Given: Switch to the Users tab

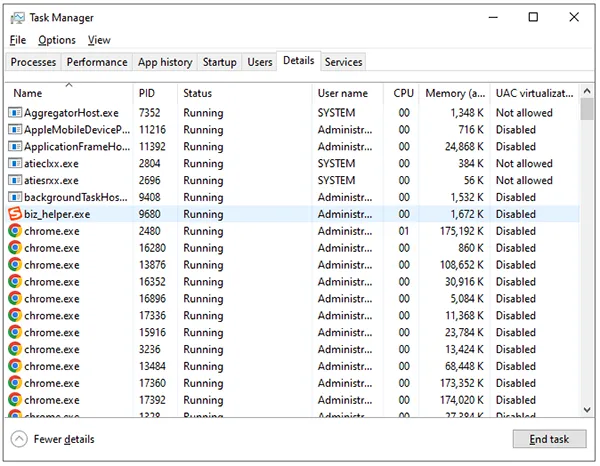Looking at the screenshot, I should click(x=260, y=62).
